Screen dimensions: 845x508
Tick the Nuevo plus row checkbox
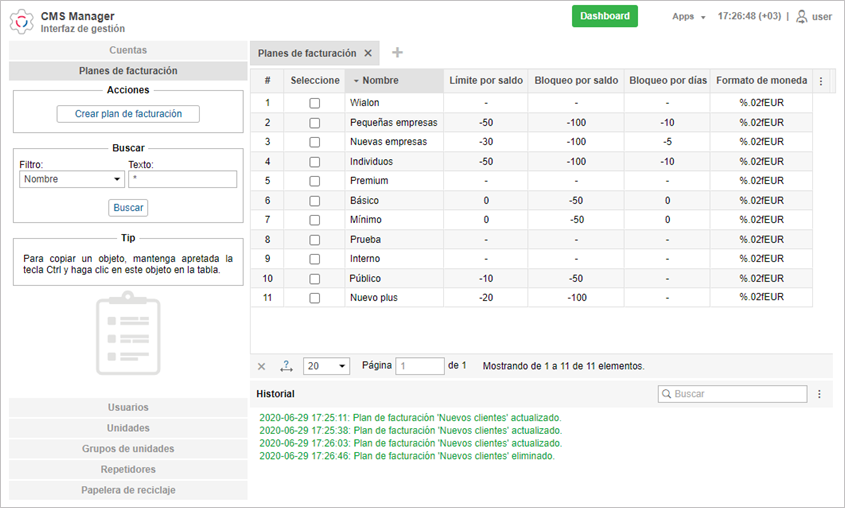coord(314,298)
